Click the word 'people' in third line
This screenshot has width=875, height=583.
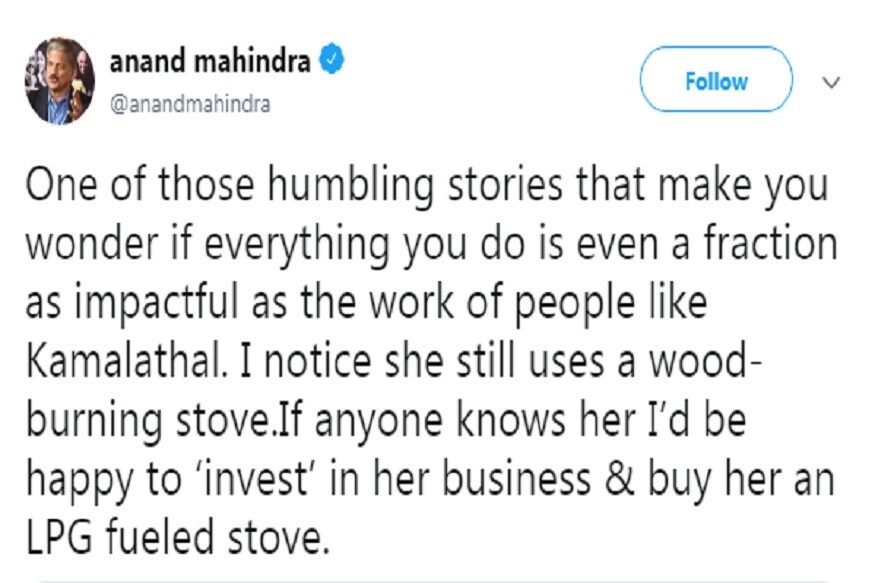pyautogui.click(x=574, y=304)
